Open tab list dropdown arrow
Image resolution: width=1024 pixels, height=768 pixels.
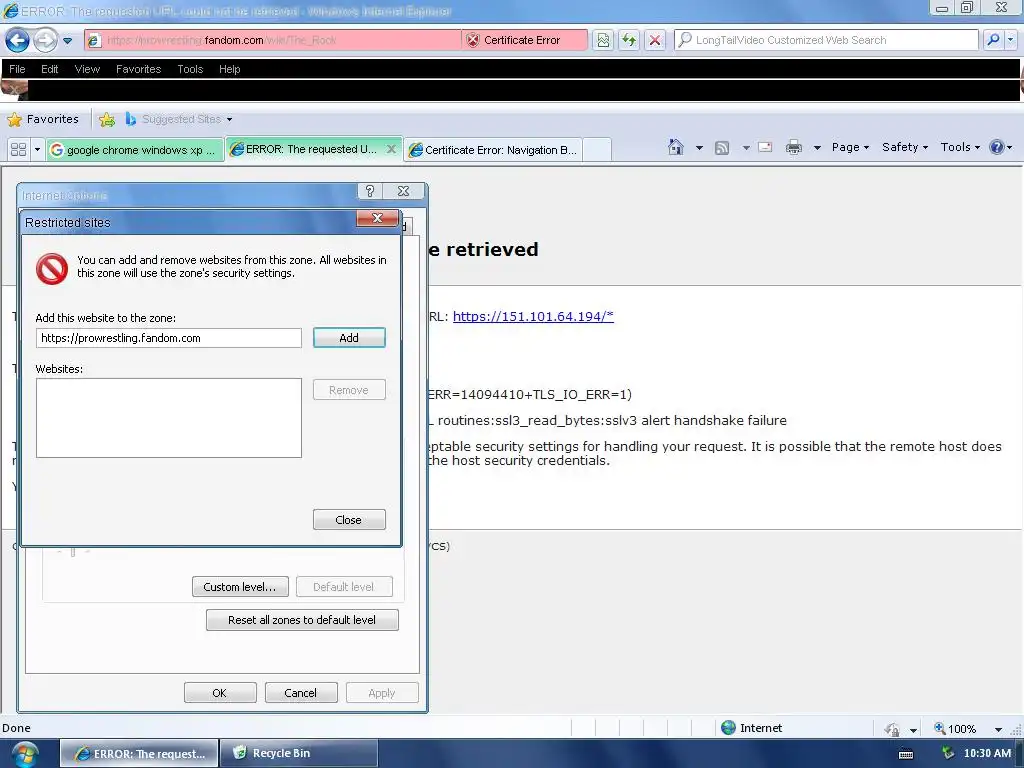[x=37, y=150]
